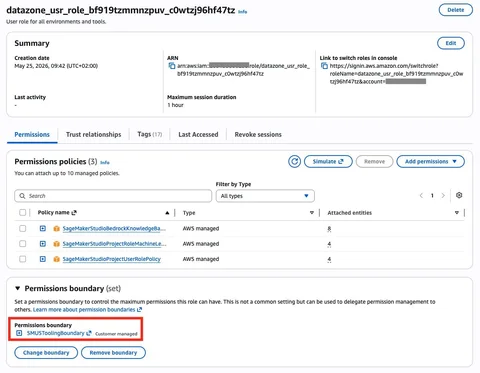Click the Simulate button
The width and height of the screenshot is (480, 373).
click(328, 162)
